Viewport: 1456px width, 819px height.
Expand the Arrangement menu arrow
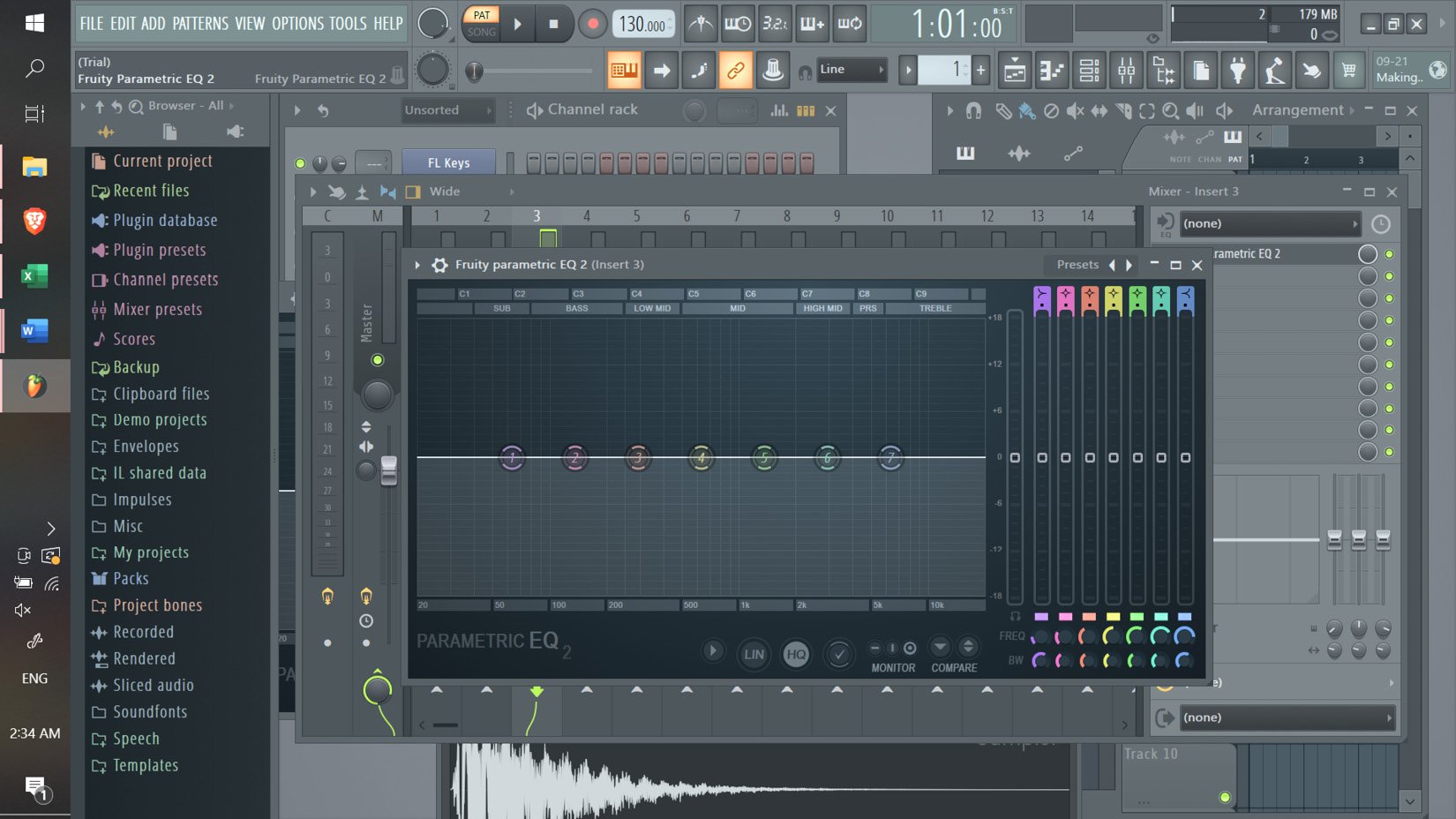(950, 110)
